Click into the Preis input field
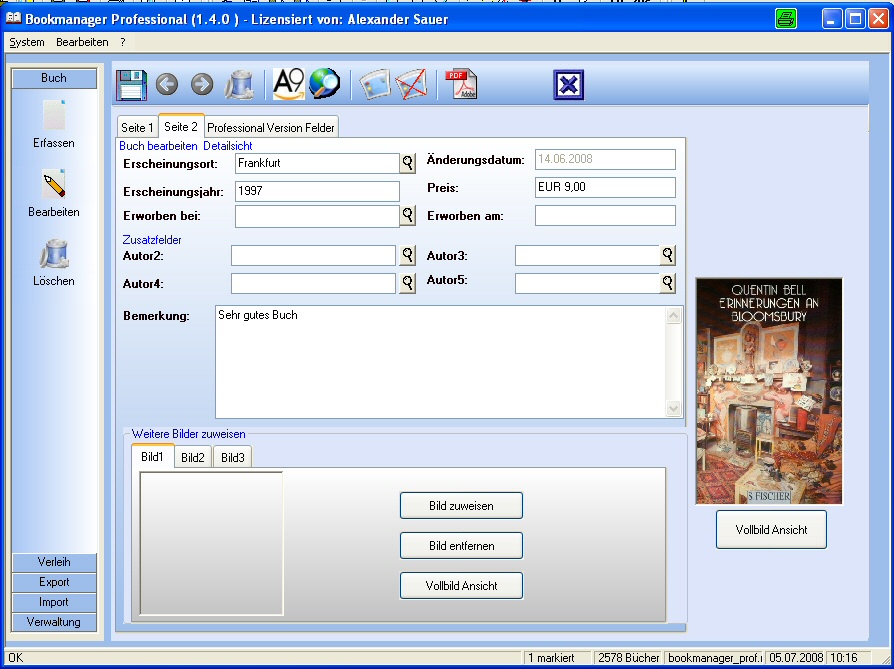Screen dimensions: 894x669 (605, 187)
